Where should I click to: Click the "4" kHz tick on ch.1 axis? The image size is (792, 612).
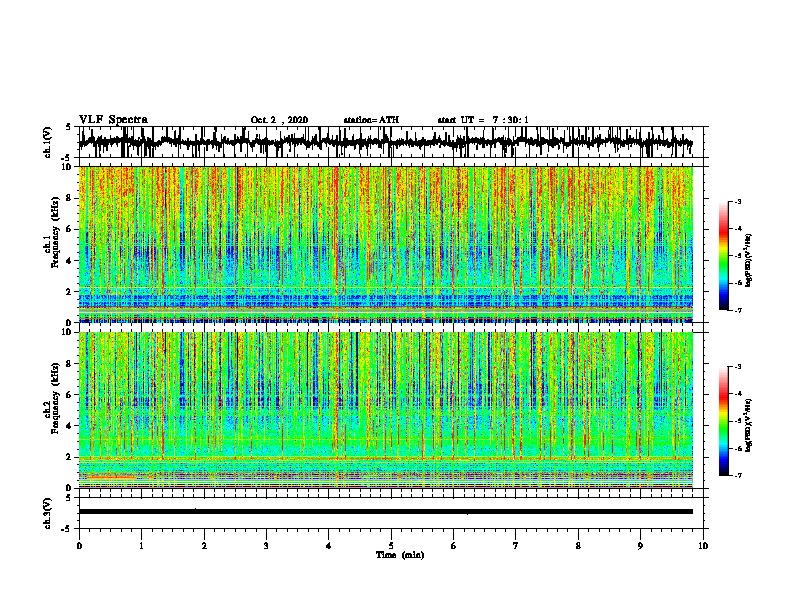71,261
